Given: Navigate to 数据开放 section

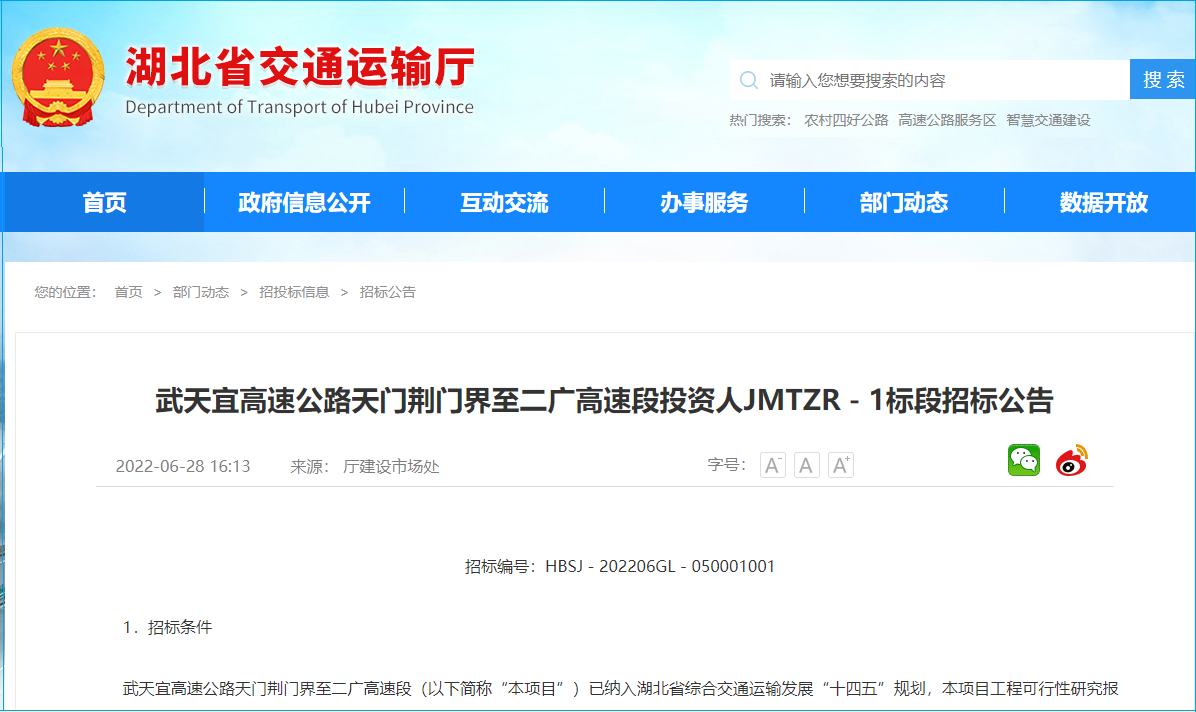Looking at the screenshot, I should [1103, 203].
